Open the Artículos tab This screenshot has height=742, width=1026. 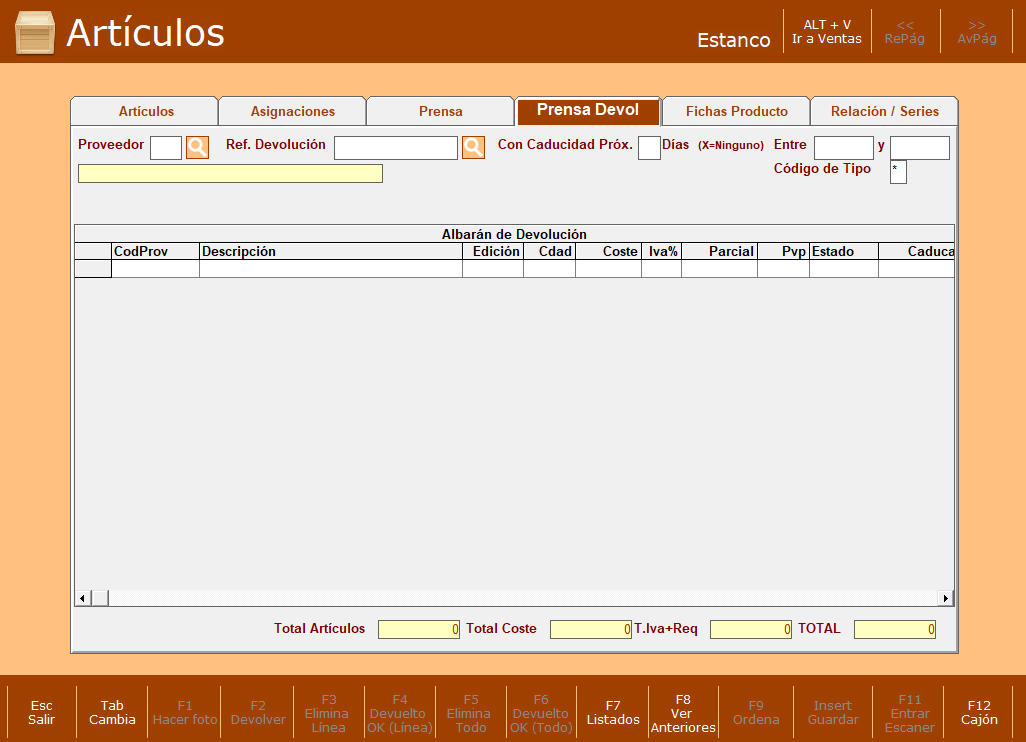pyautogui.click(x=145, y=111)
